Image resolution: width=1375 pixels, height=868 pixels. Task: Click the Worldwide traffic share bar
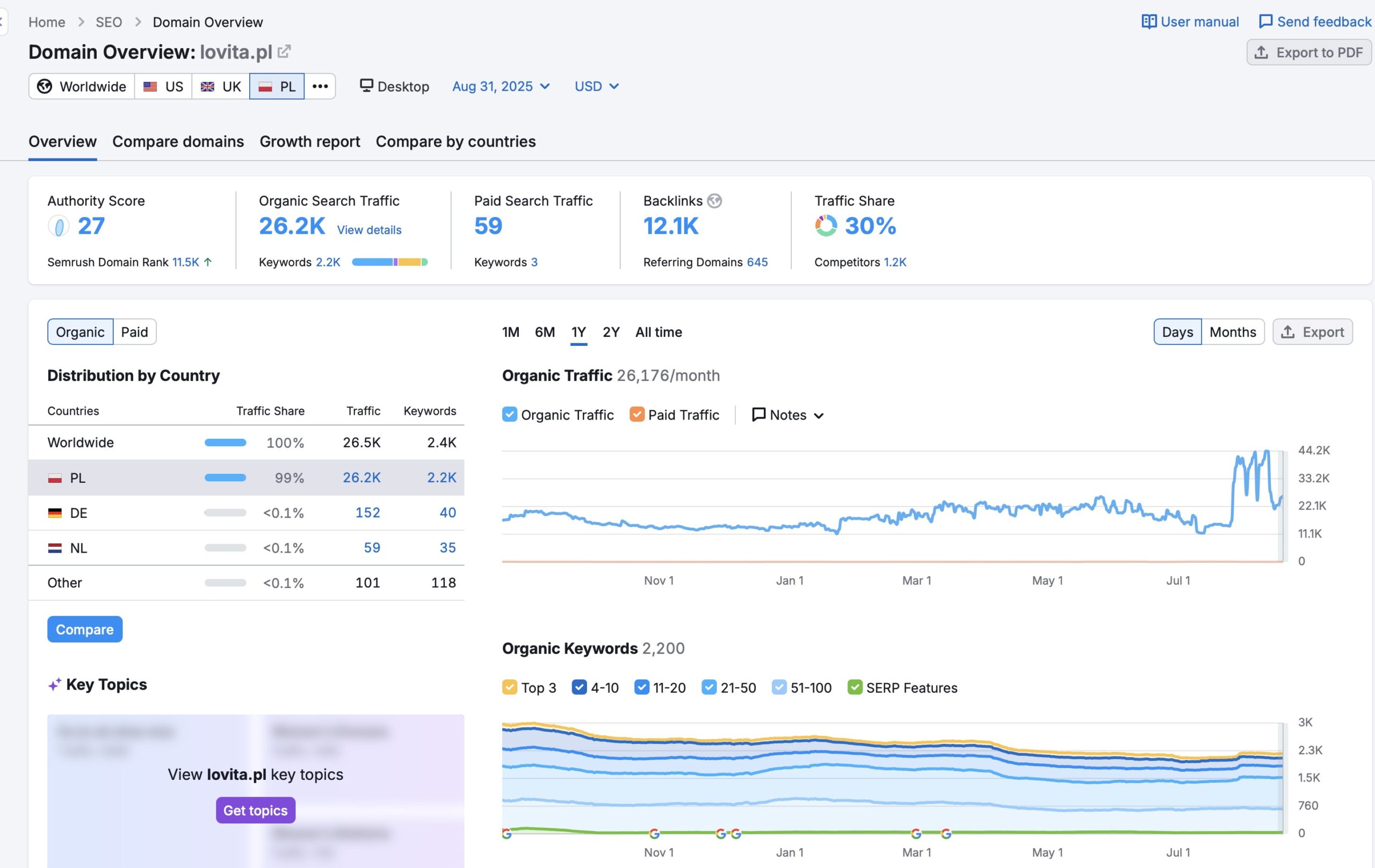226,443
